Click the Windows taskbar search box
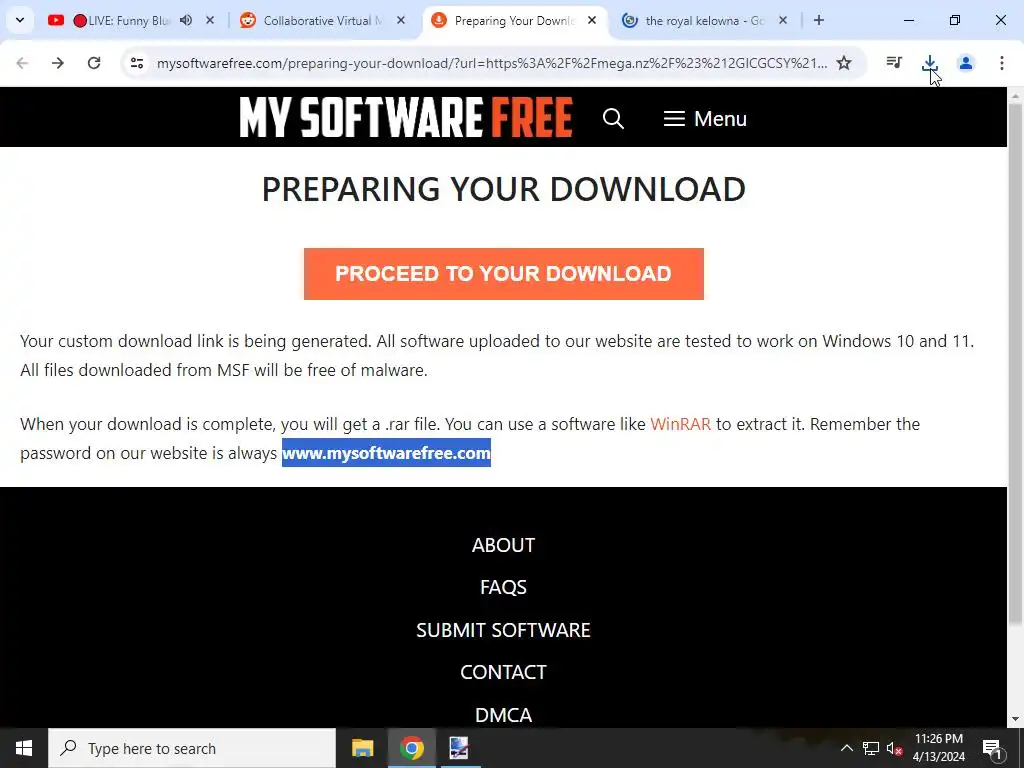This screenshot has width=1024, height=768. [192, 748]
